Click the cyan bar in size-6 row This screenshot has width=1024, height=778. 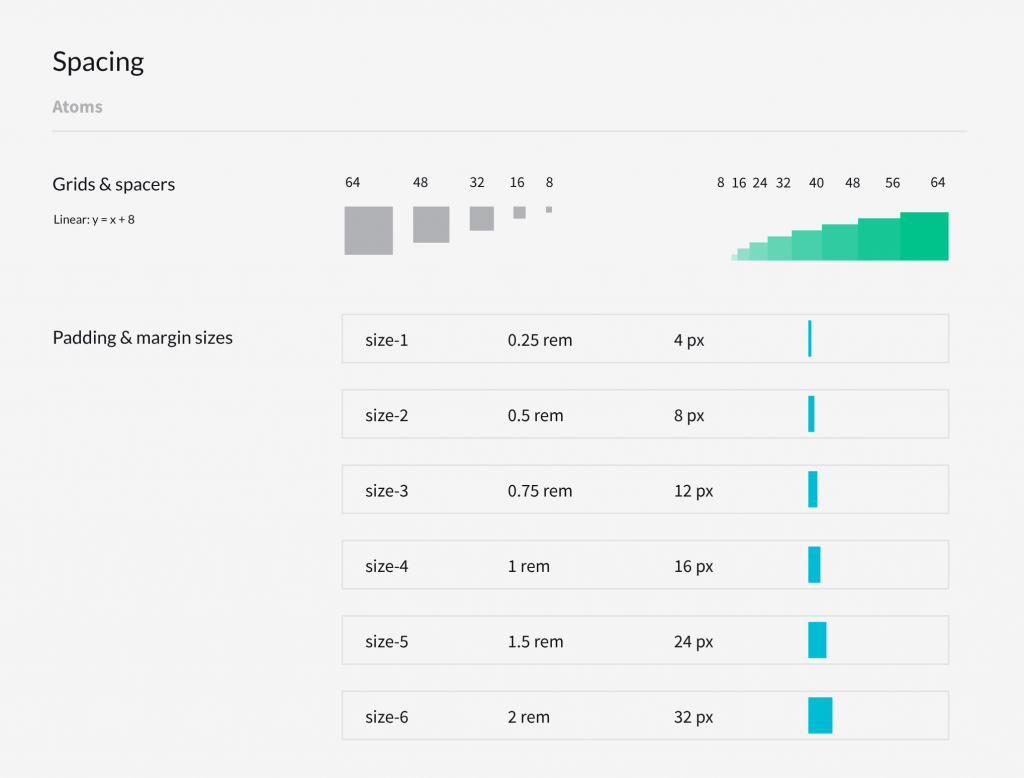(x=820, y=715)
